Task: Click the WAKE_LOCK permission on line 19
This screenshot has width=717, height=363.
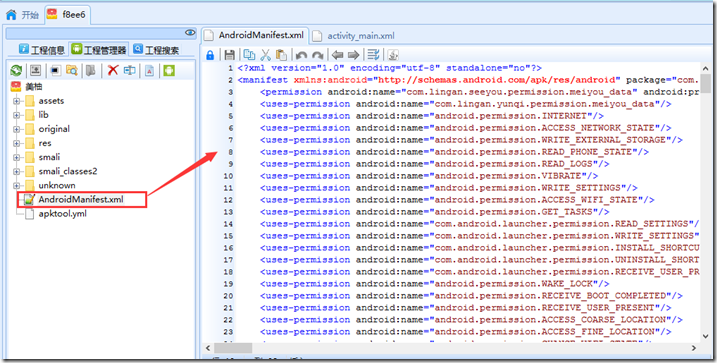Action: tap(434, 284)
